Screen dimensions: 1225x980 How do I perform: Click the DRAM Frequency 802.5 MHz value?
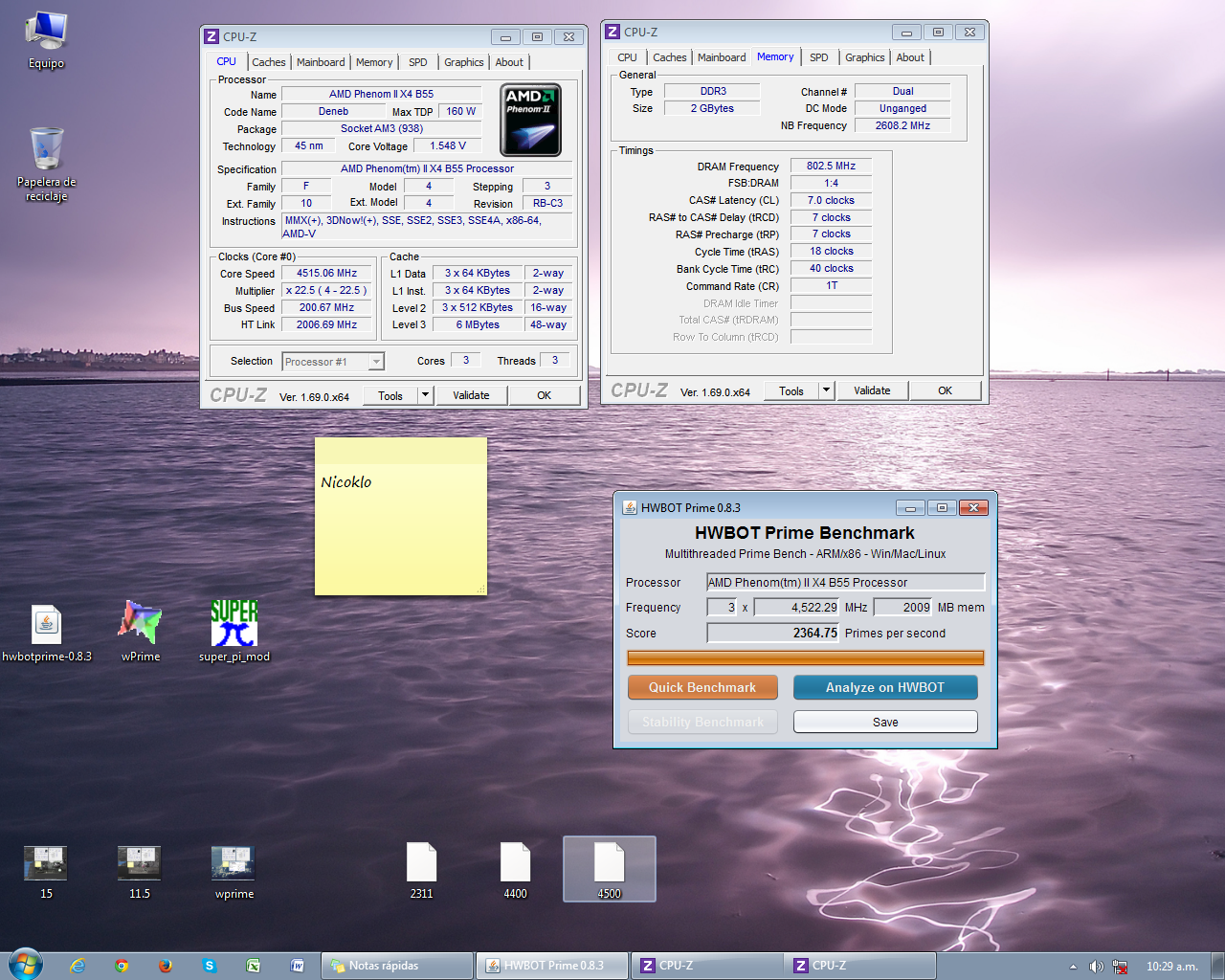pos(831,166)
